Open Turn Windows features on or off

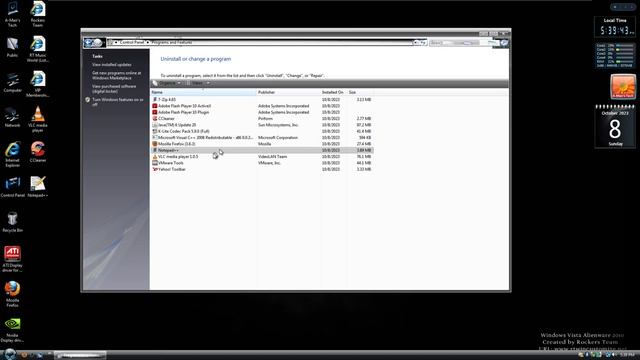[x=118, y=102]
